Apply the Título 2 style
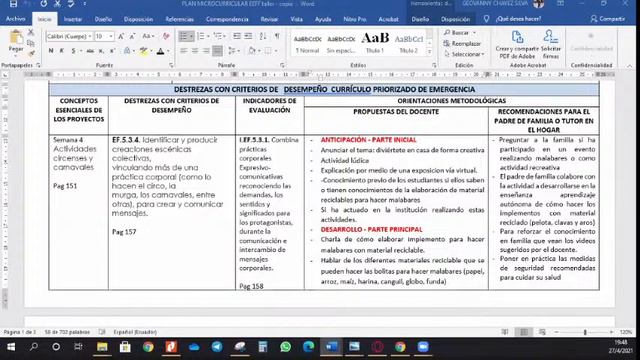The height and width of the screenshot is (360, 640). pyautogui.click(x=409, y=43)
